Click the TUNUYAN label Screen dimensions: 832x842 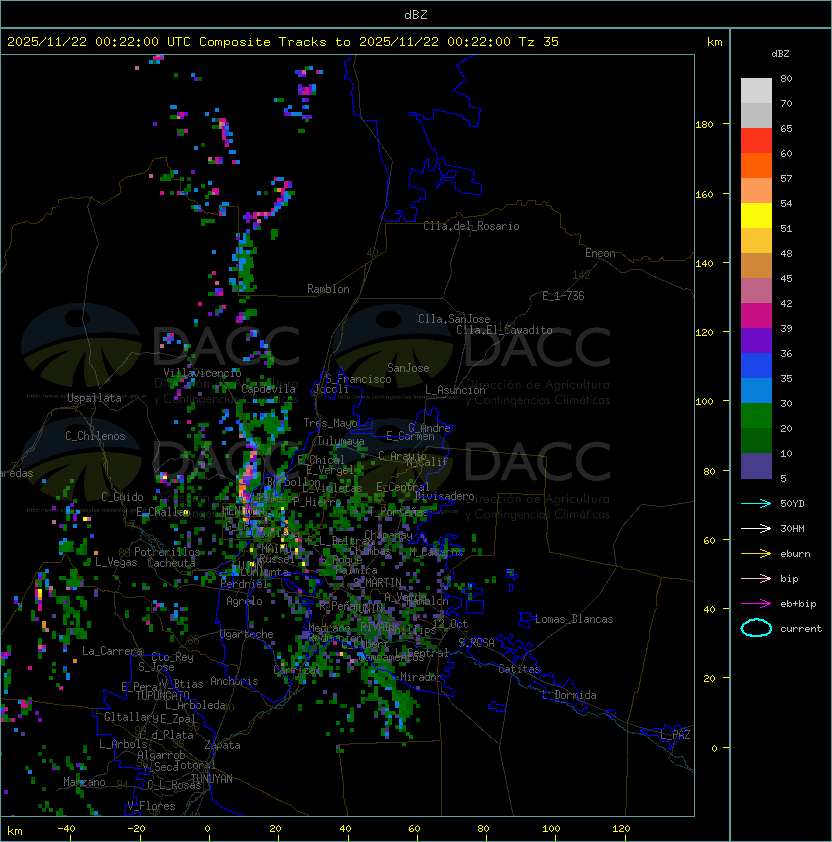[212, 779]
